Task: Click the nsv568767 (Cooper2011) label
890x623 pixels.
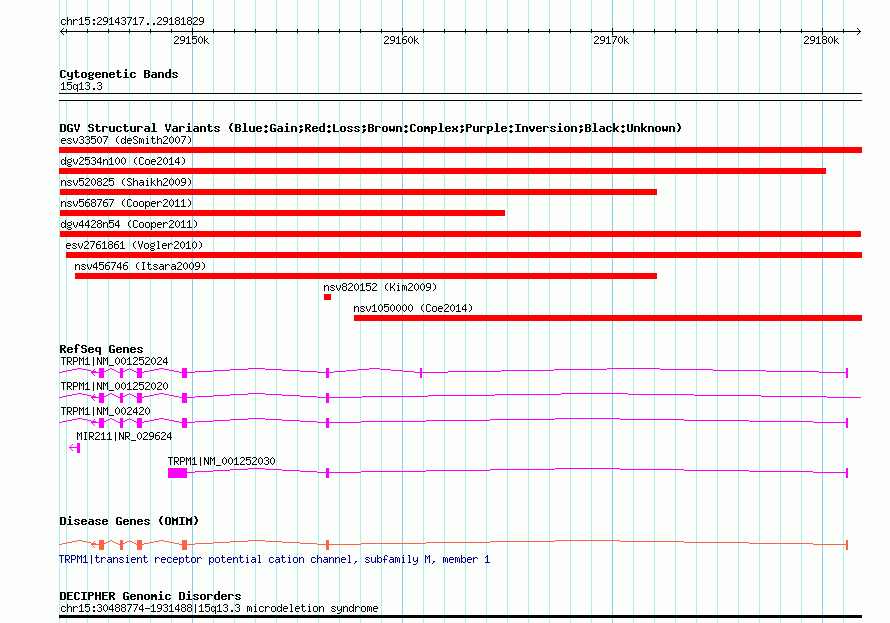Action: [x=126, y=203]
